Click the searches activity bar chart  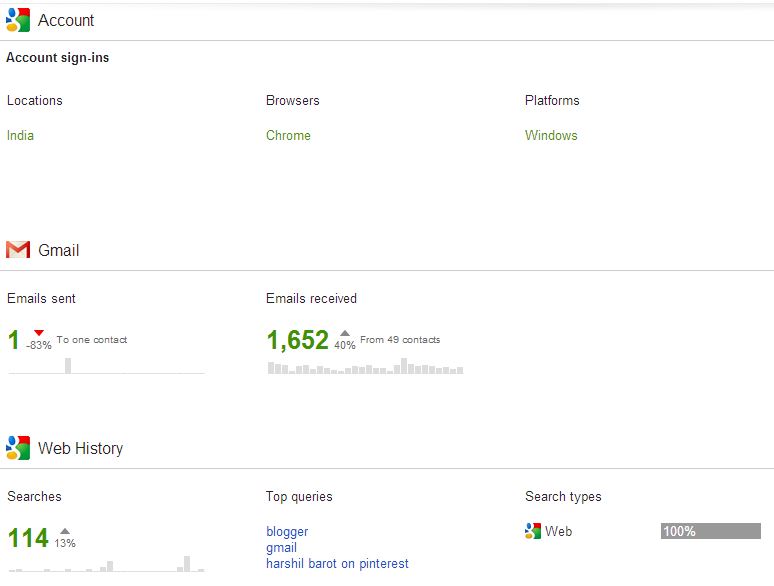105,565
